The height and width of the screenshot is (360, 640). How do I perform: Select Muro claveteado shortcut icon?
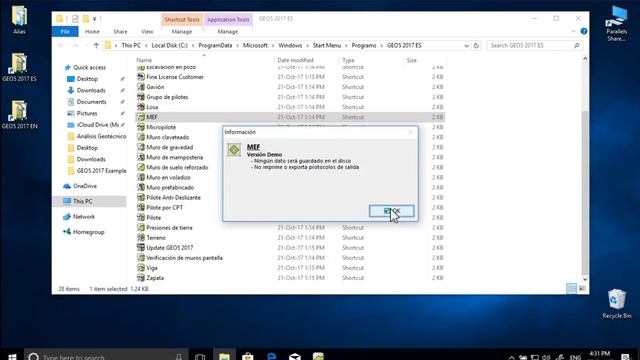tap(141, 137)
